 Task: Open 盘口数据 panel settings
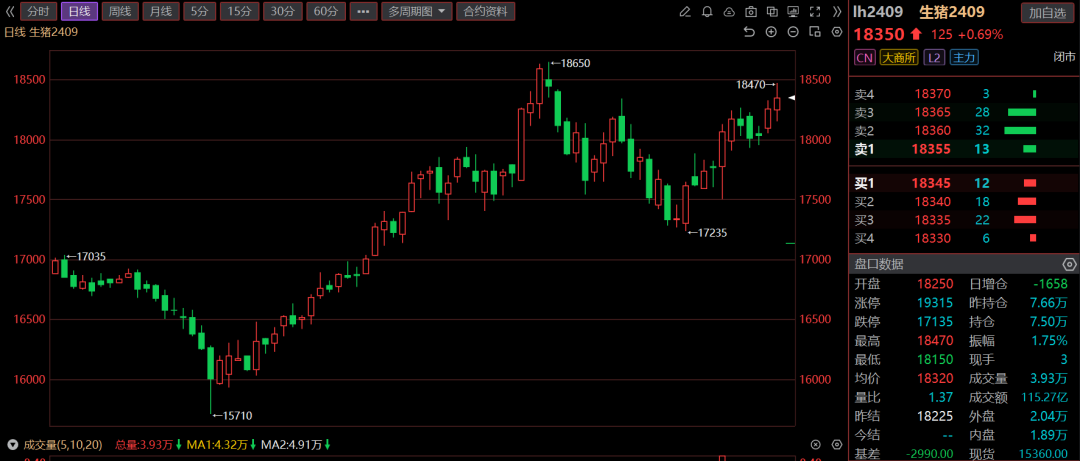click(x=1069, y=264)
